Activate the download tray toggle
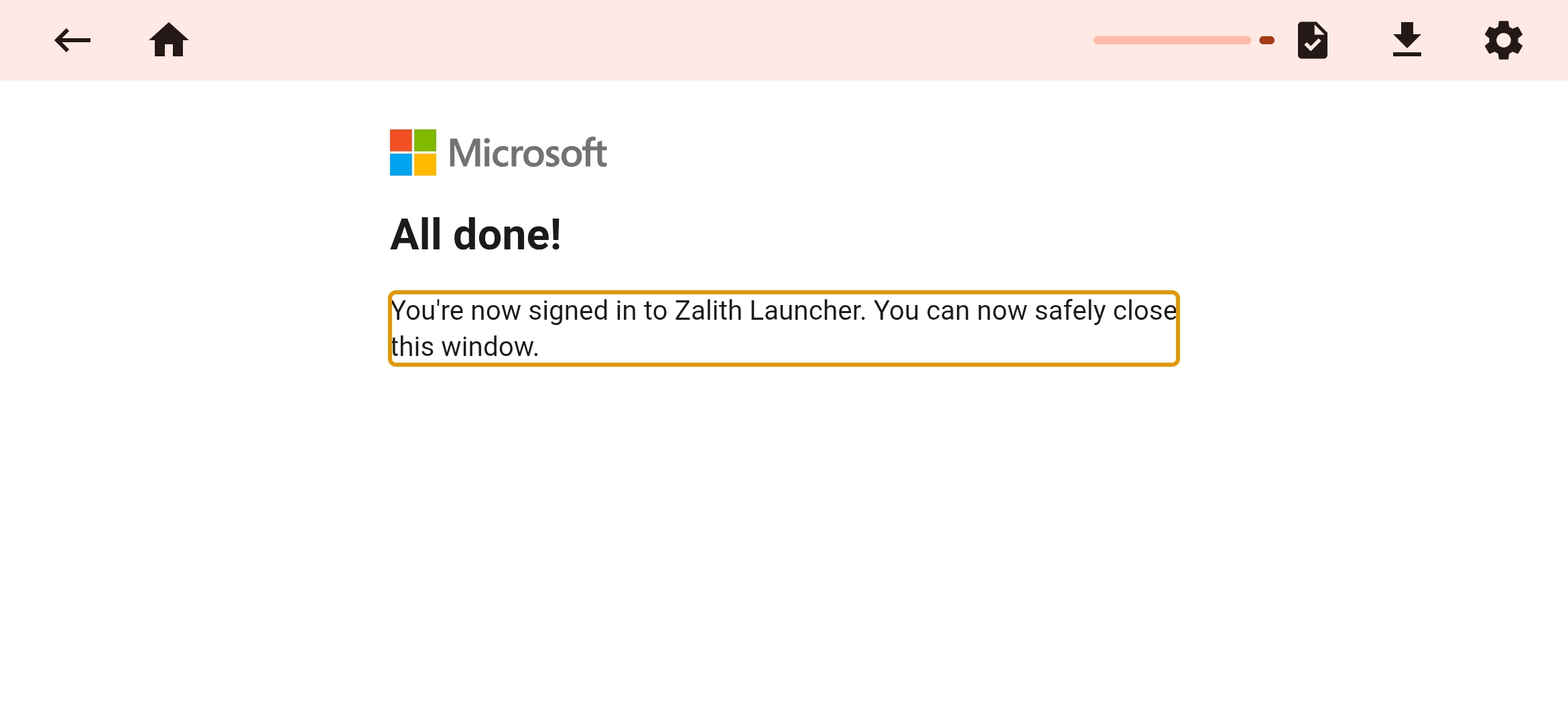 [x=1407, y=40]
